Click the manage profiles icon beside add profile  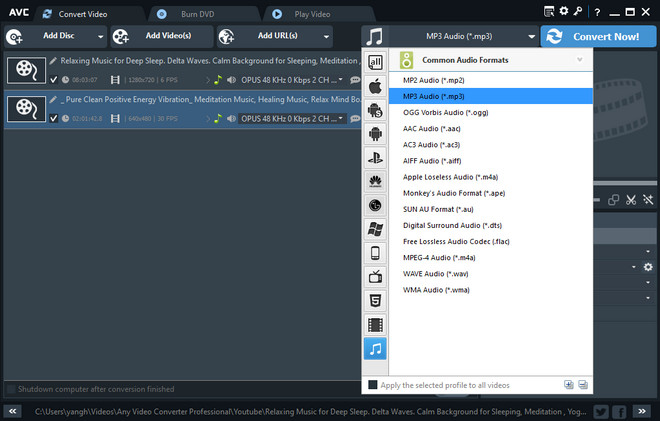pos(583,384)
